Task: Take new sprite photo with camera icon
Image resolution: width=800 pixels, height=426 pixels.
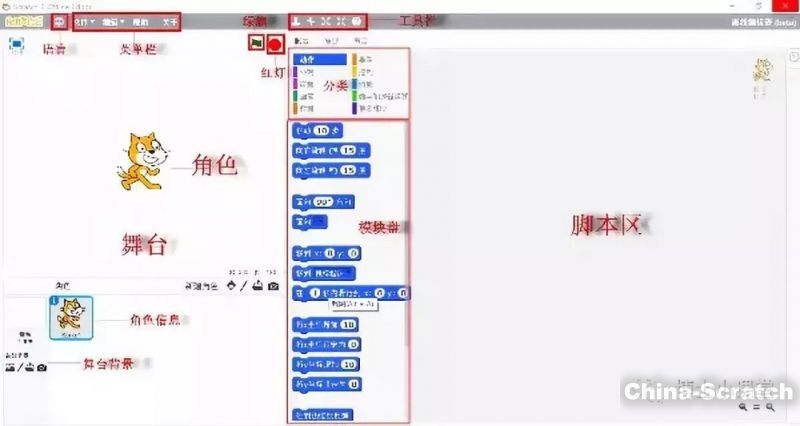Action: point(273,287)
